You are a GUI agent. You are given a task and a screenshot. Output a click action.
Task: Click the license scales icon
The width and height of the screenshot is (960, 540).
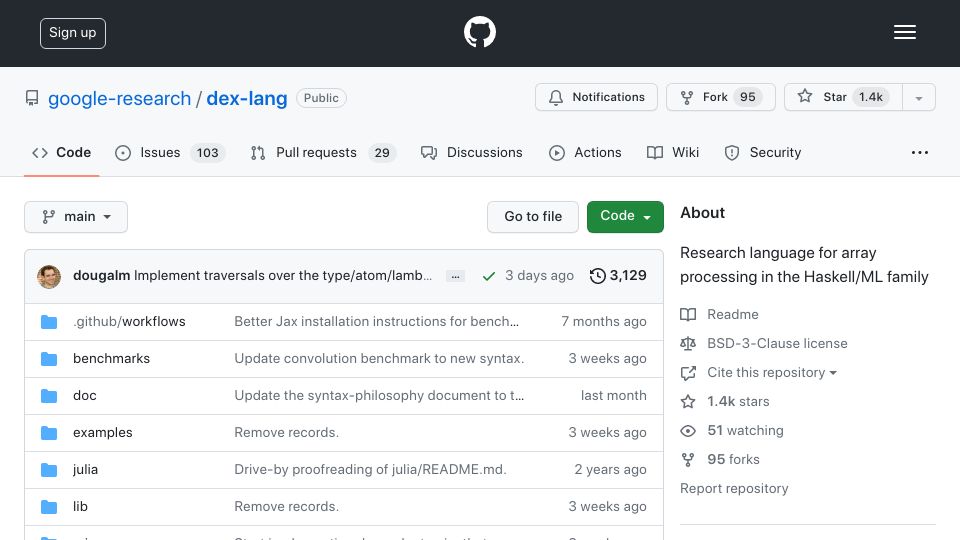(x=688, y=343)
